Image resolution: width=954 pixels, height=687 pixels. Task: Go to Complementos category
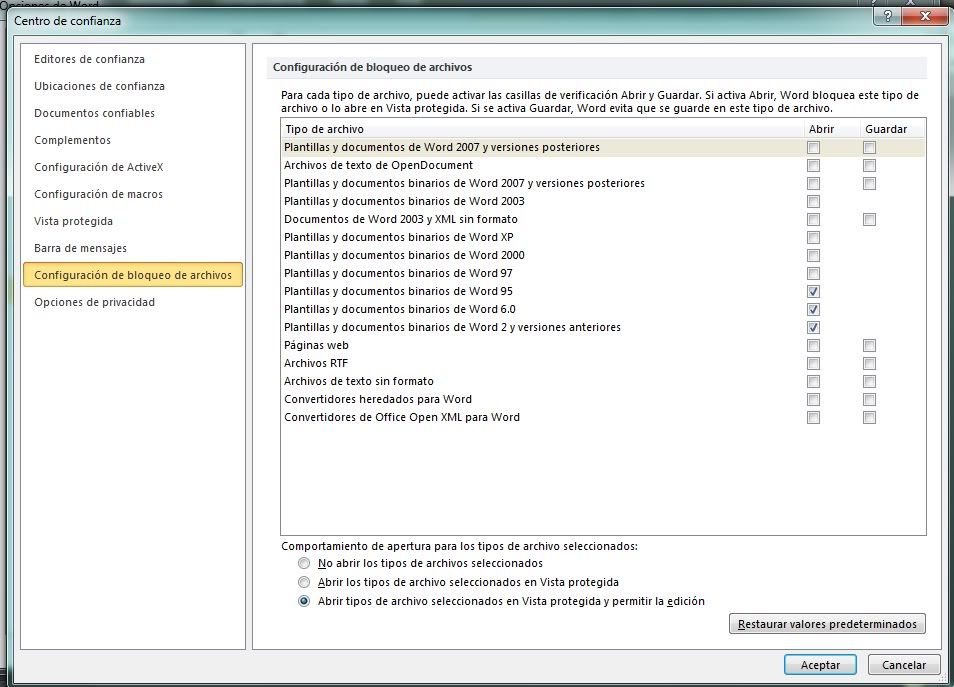click(72, 140)
